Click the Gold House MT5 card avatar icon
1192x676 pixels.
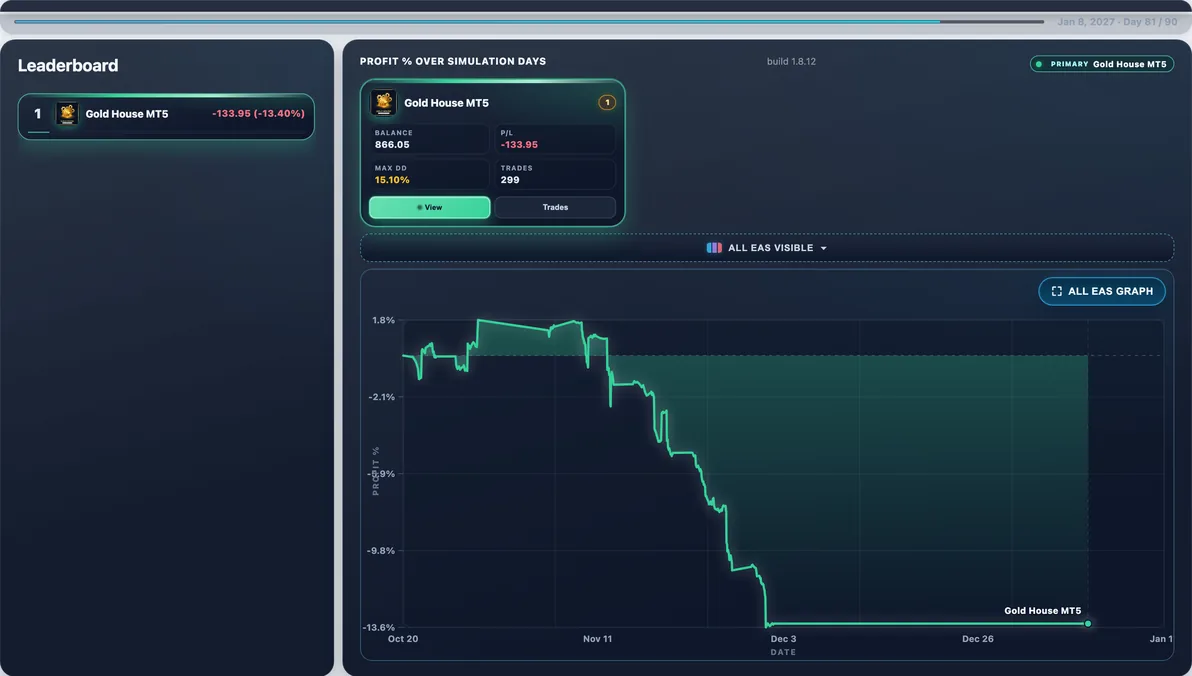(383, 103)
